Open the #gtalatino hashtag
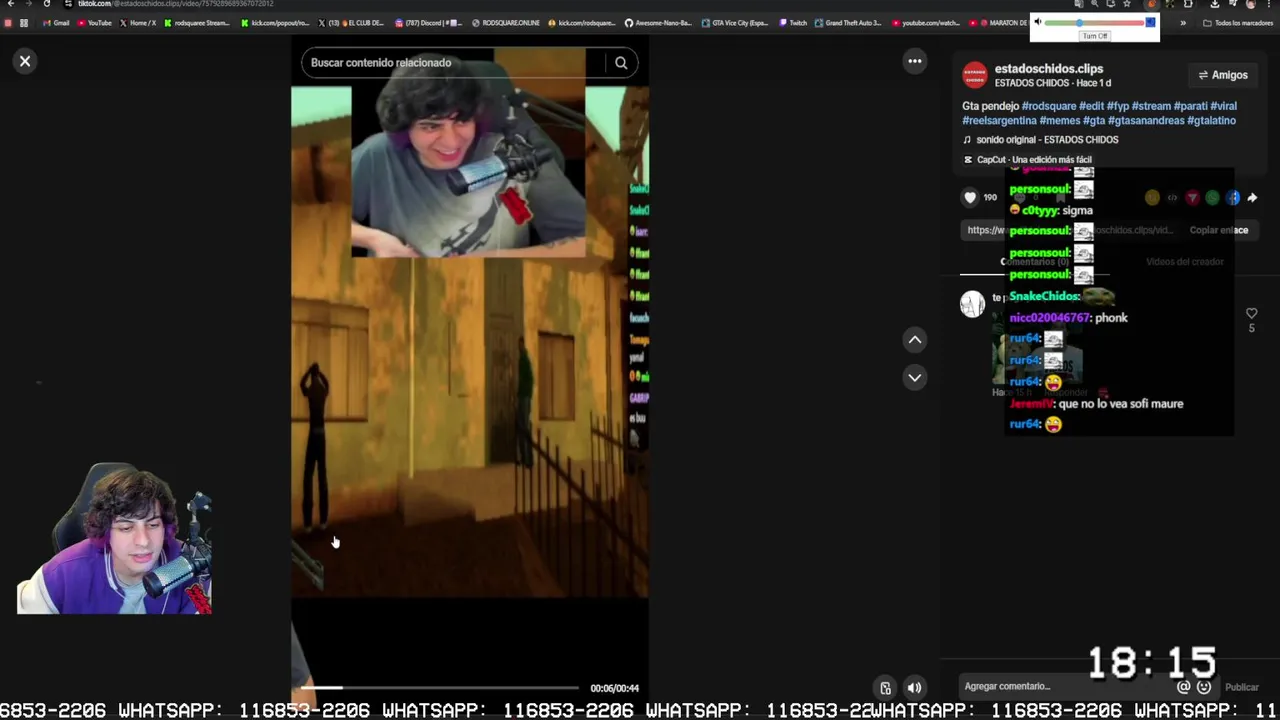This screenshot has width=1280, height=720. pos(1211,121)
